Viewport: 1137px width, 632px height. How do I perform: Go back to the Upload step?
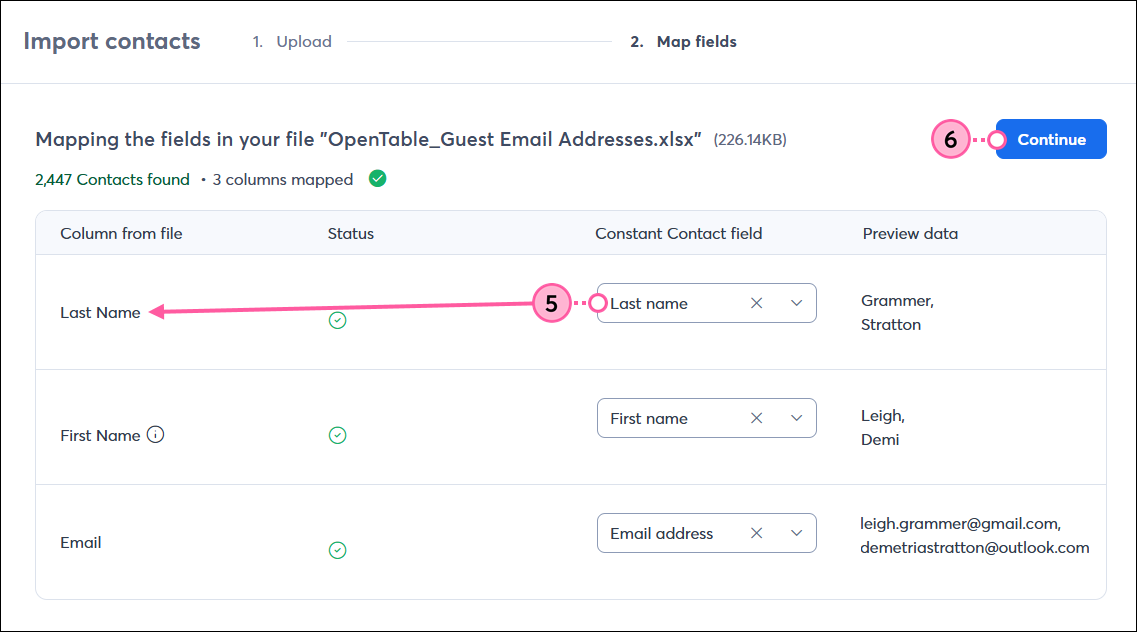(292, 42)
